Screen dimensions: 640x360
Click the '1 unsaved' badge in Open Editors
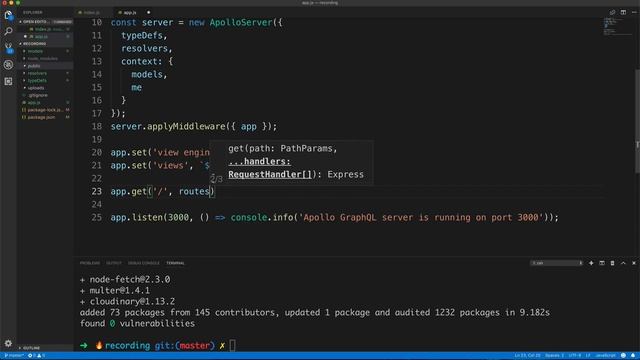(62, 22)
